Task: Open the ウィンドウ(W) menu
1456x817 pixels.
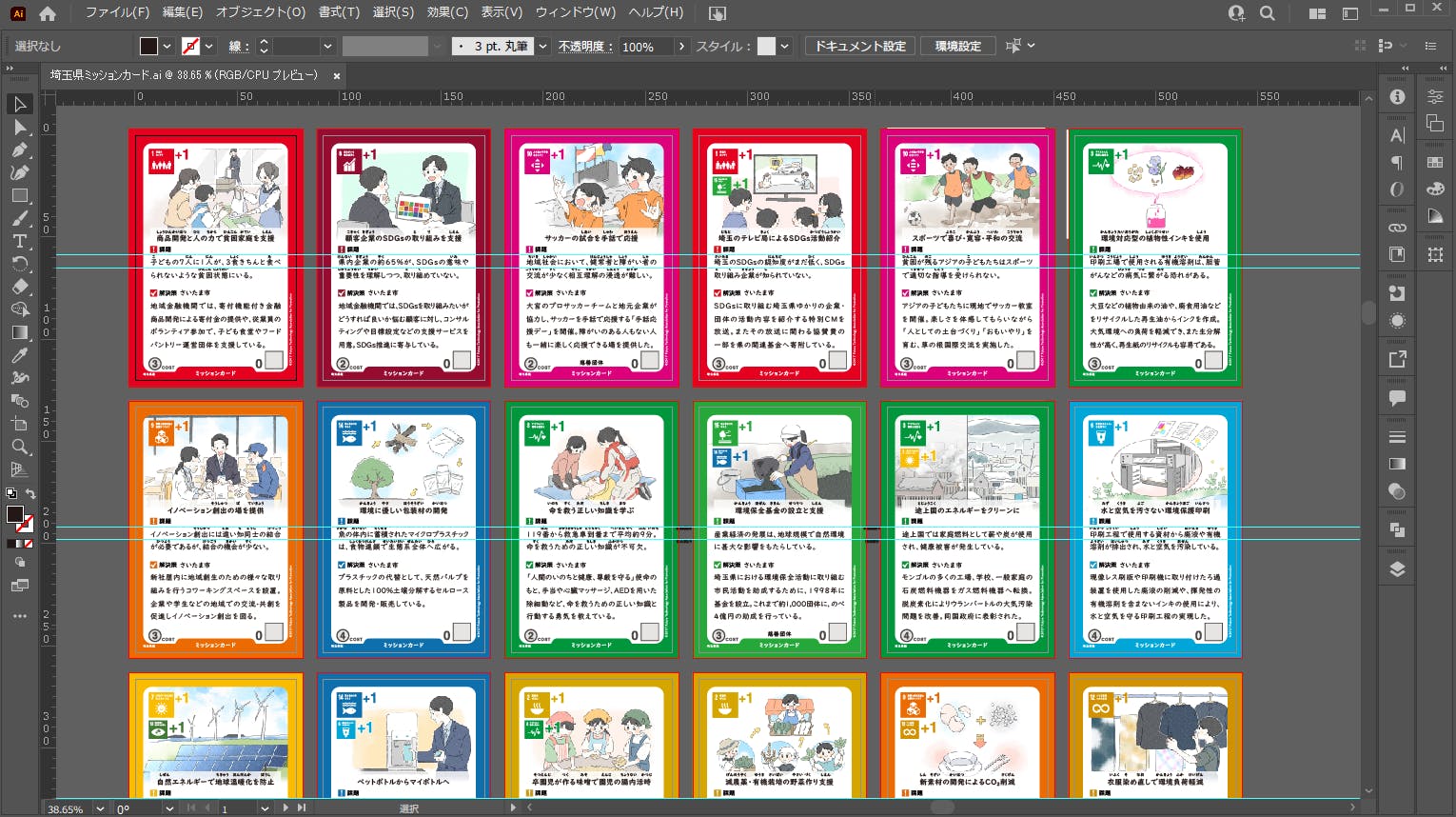Action: coord(575,12)
